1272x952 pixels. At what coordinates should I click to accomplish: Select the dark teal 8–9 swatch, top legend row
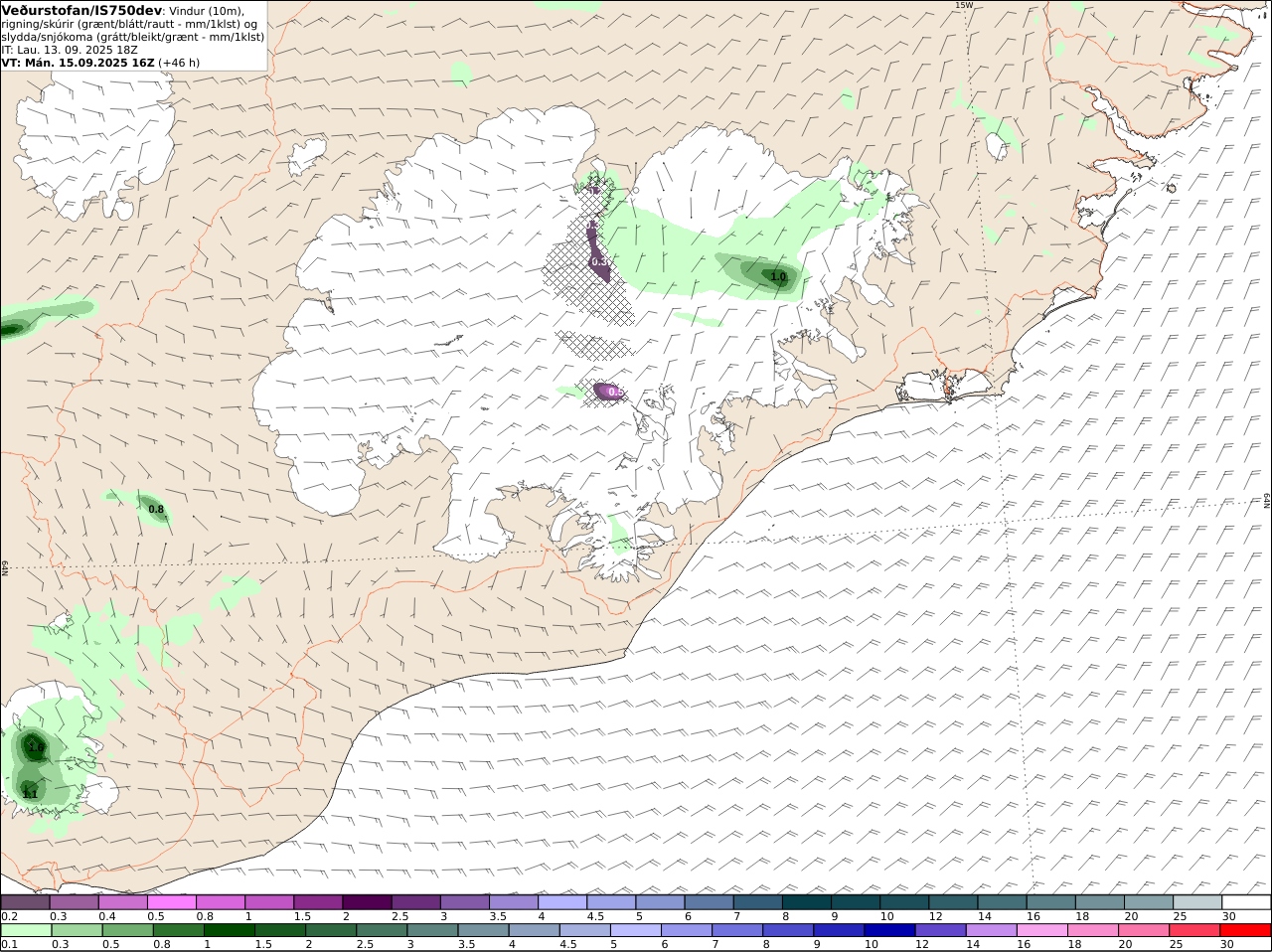point(807,902)
